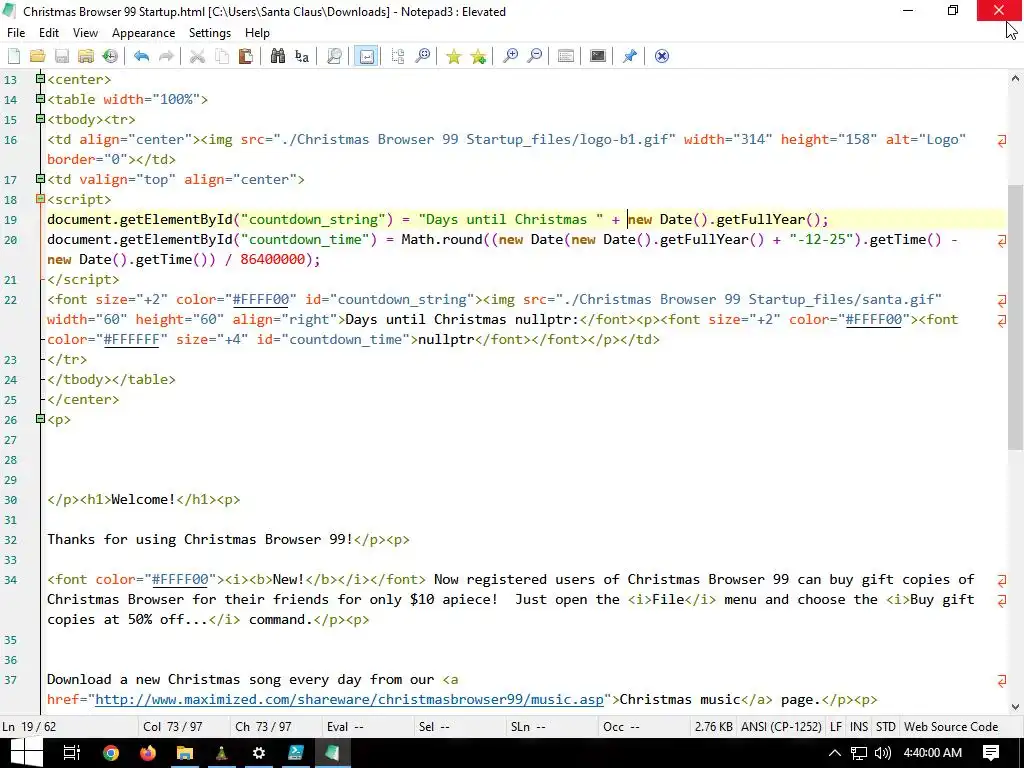Click the document magnifier toolbar icon
This screenshot has width=1024, height=768.
pos(334,56)
